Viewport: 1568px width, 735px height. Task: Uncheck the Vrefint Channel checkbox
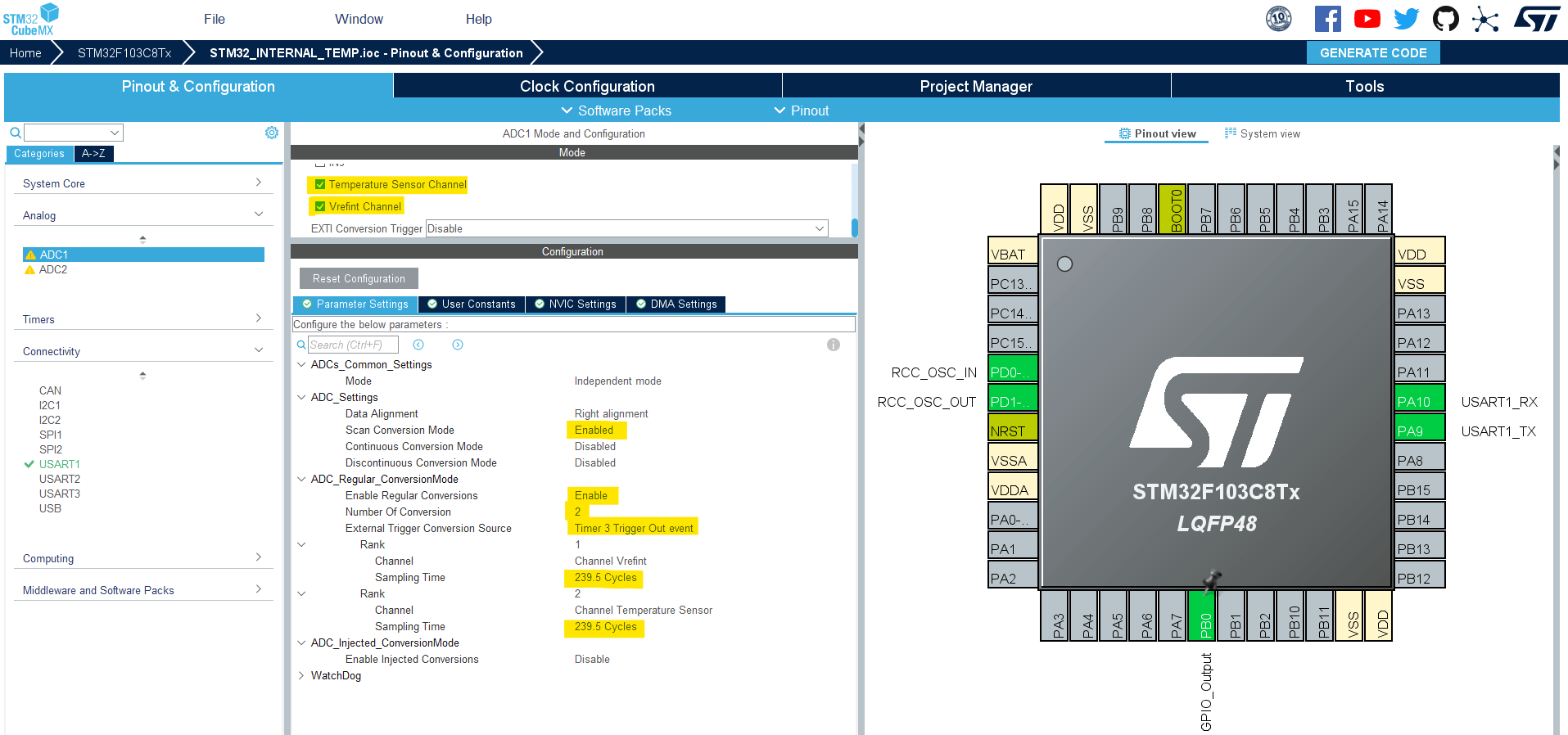click(320, 207)
